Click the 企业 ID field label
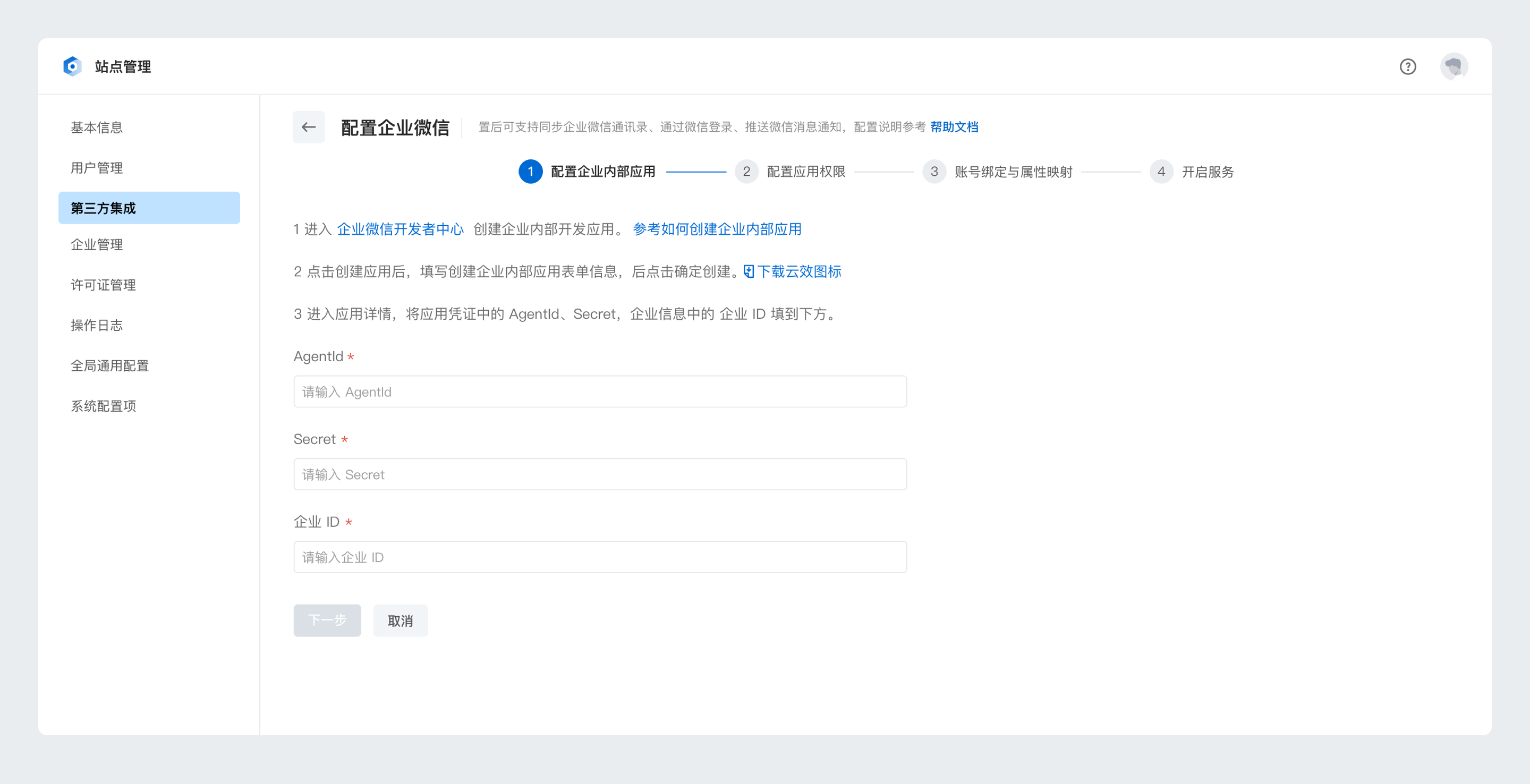Viewport: 1530px width, 784px height. click(317, 522)
